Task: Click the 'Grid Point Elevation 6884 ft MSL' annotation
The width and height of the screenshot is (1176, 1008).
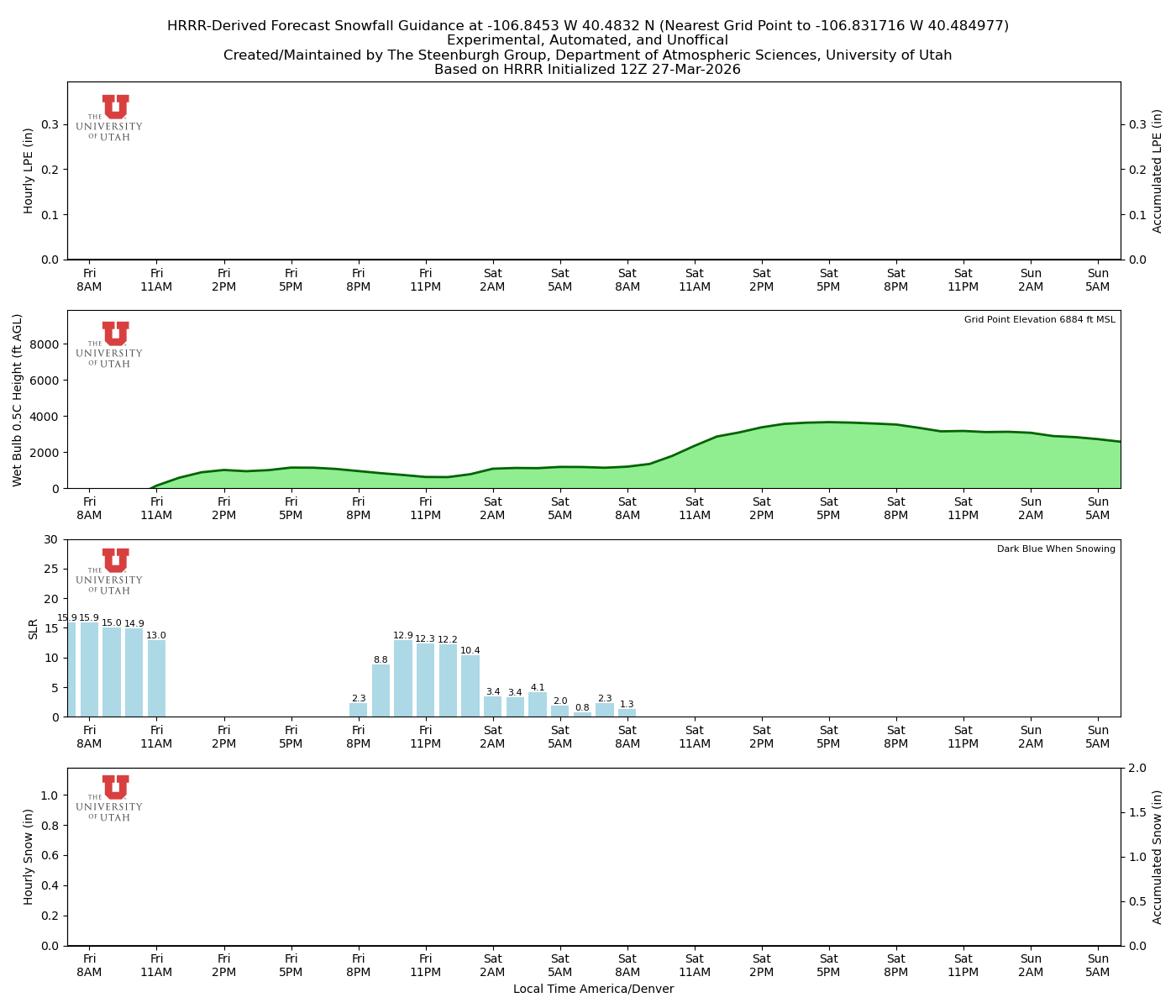Action: point(1039,320)
